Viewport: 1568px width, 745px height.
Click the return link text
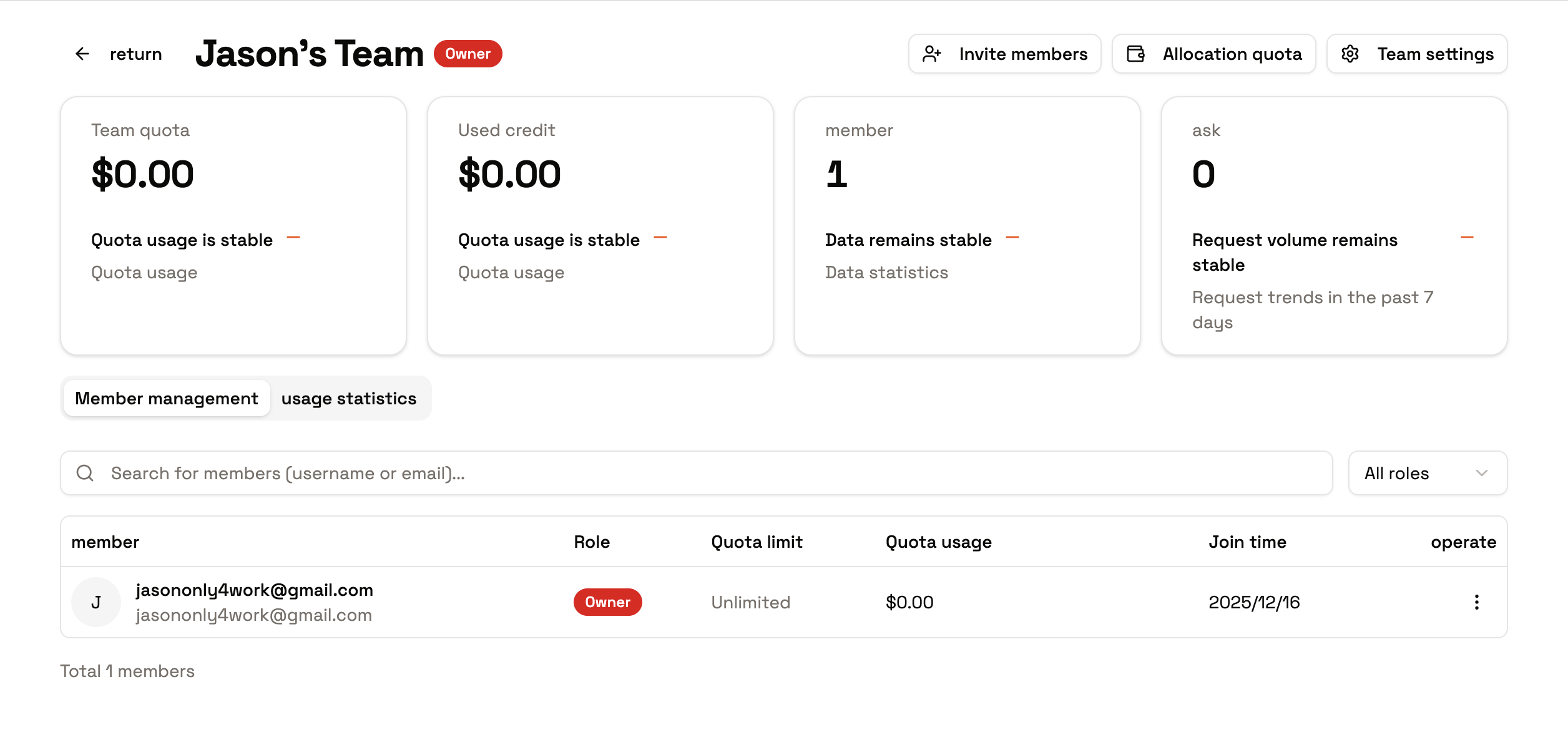pyautogui.click(x=135, y=54)
